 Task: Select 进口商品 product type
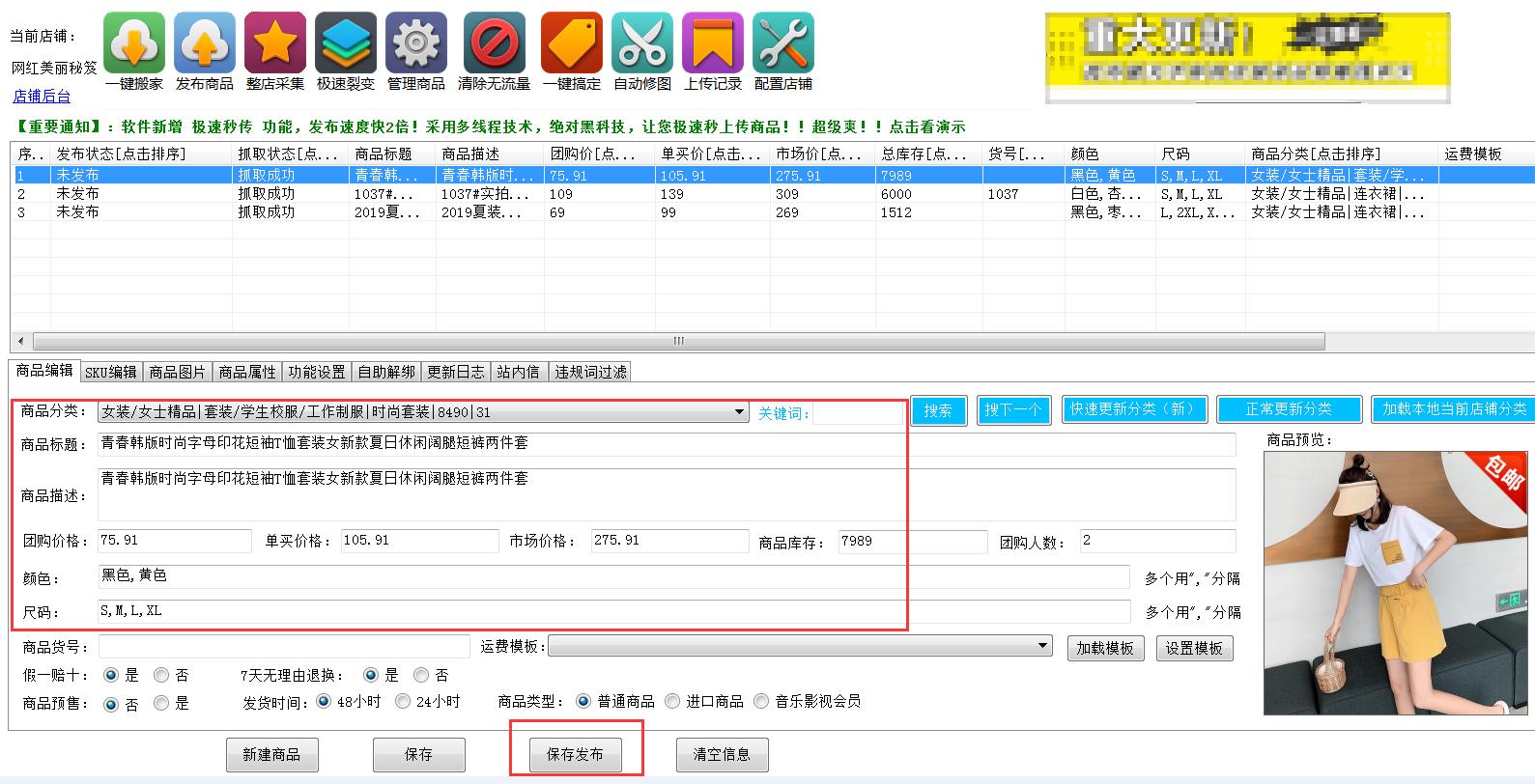tap(672, 701)
